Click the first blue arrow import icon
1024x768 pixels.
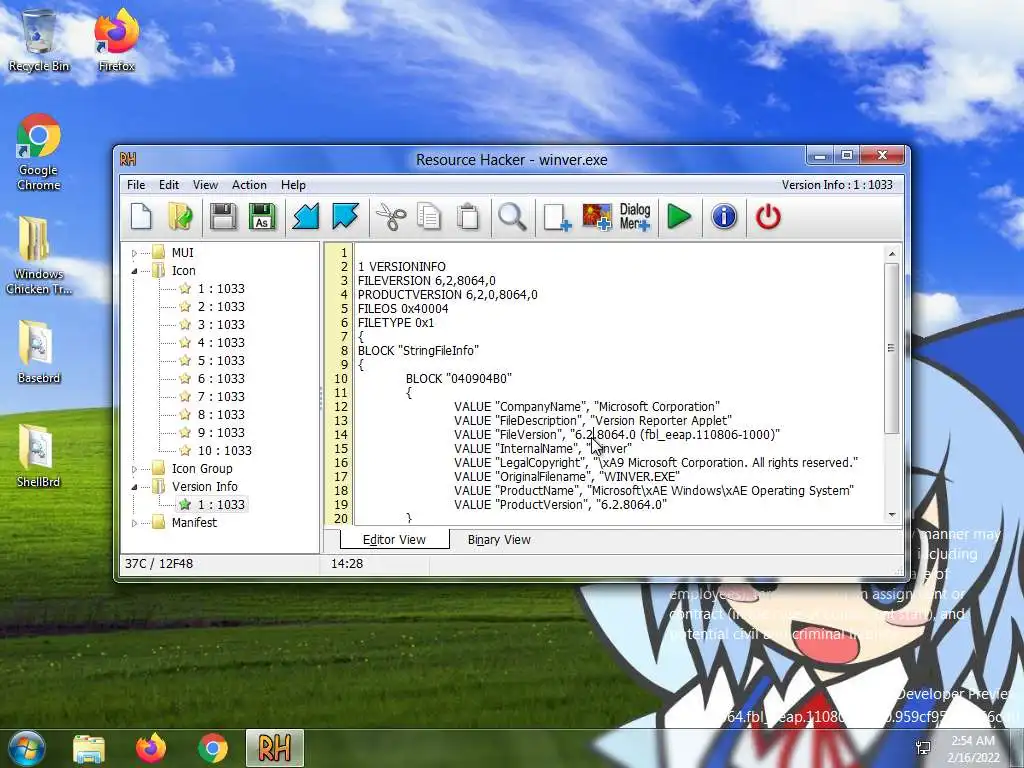pos(306,217)
